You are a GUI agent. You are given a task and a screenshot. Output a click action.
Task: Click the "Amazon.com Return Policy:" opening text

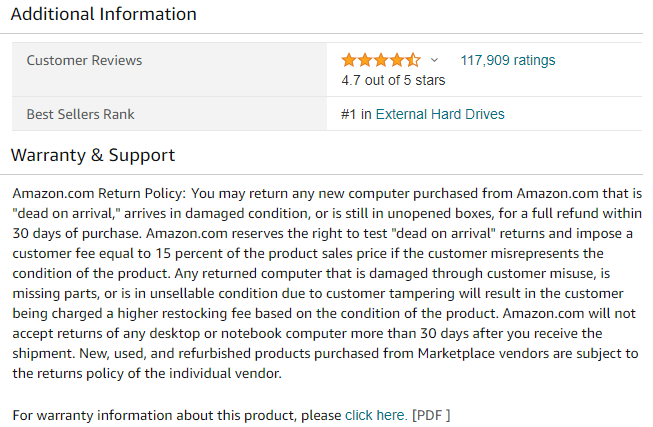tap(98, 191)
